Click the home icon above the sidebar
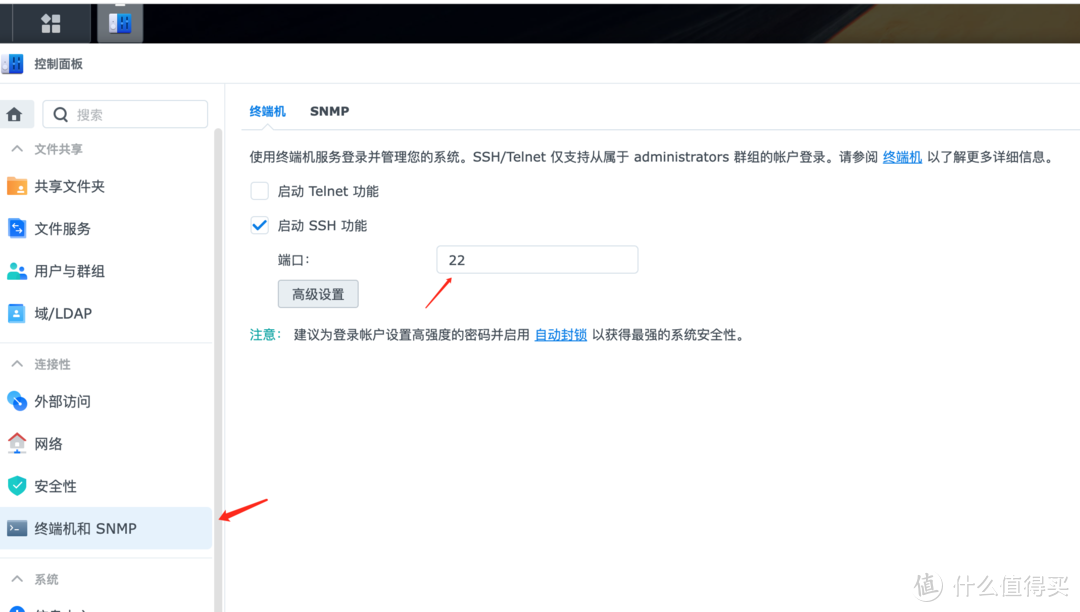This screenshot has height=612, width=1080. point(16,114)
